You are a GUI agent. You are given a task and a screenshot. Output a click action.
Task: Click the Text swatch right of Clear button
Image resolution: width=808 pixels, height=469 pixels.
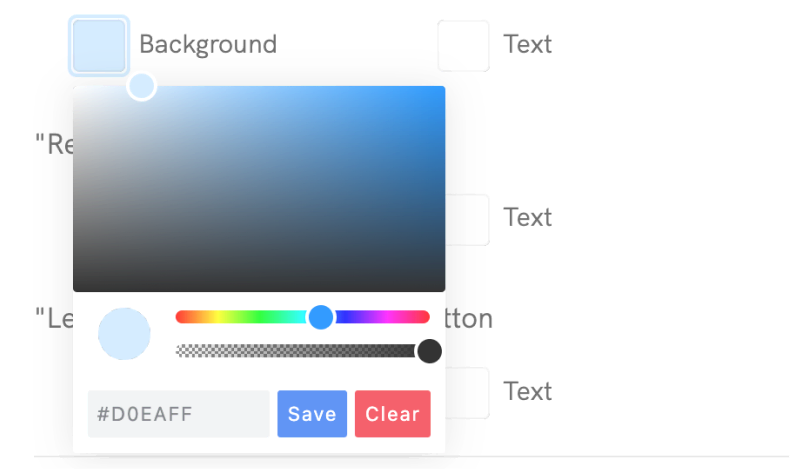tap(467, 392)
